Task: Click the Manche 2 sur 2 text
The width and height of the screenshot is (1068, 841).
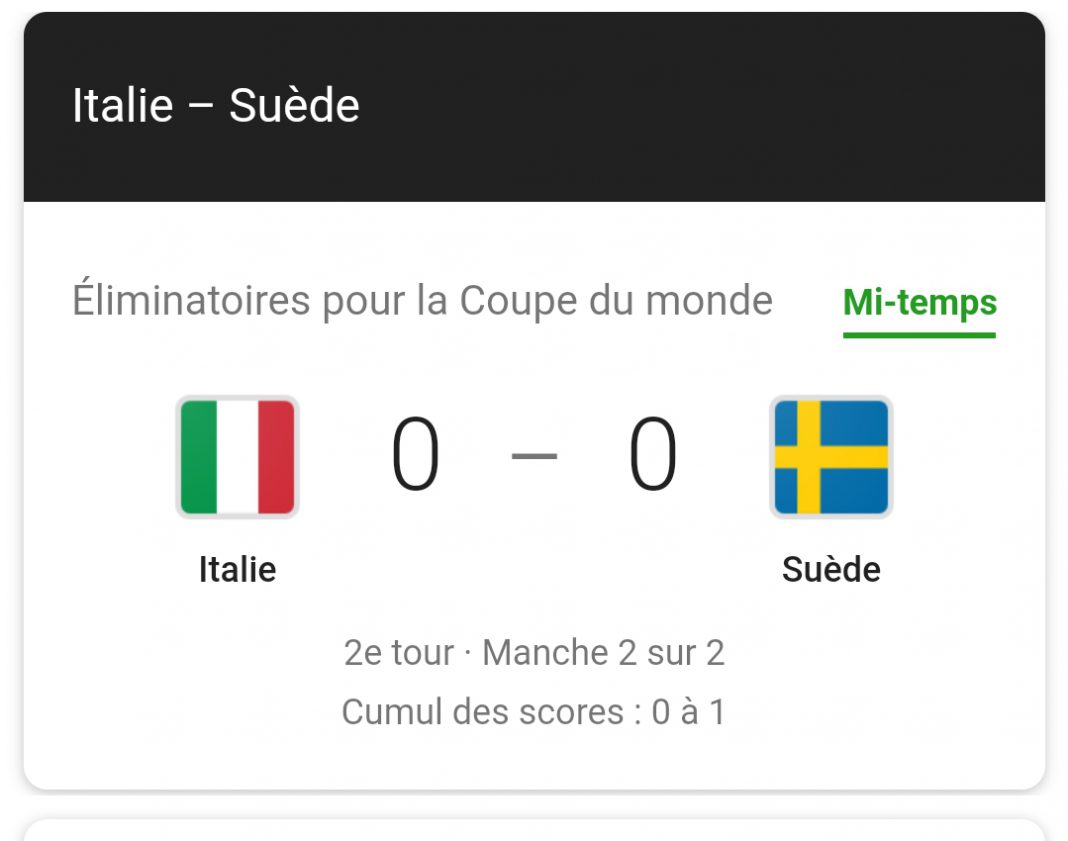Action: (x=603, y=652)
